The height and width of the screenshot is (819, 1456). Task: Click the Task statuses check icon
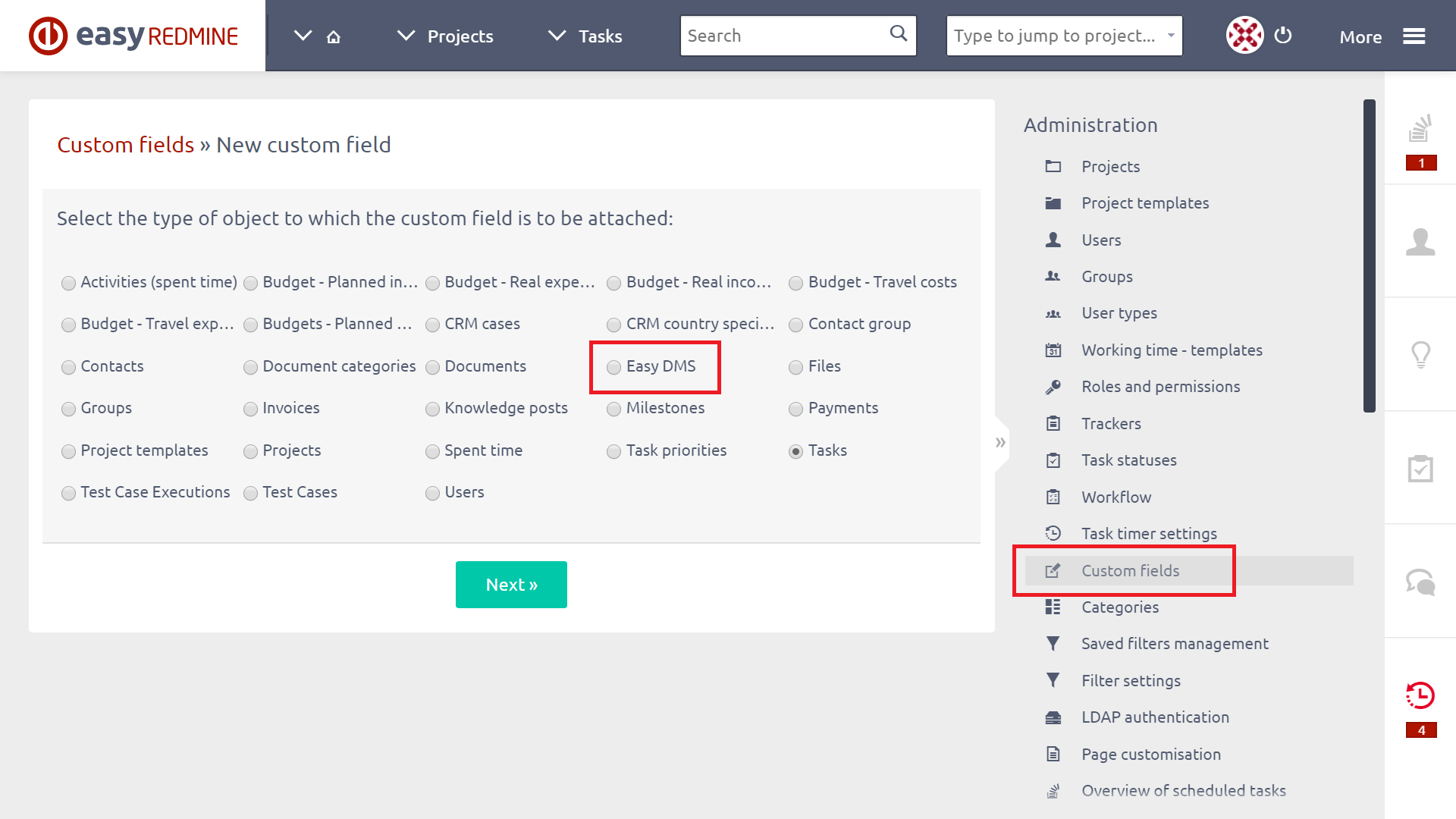[x=1053, y=460]
